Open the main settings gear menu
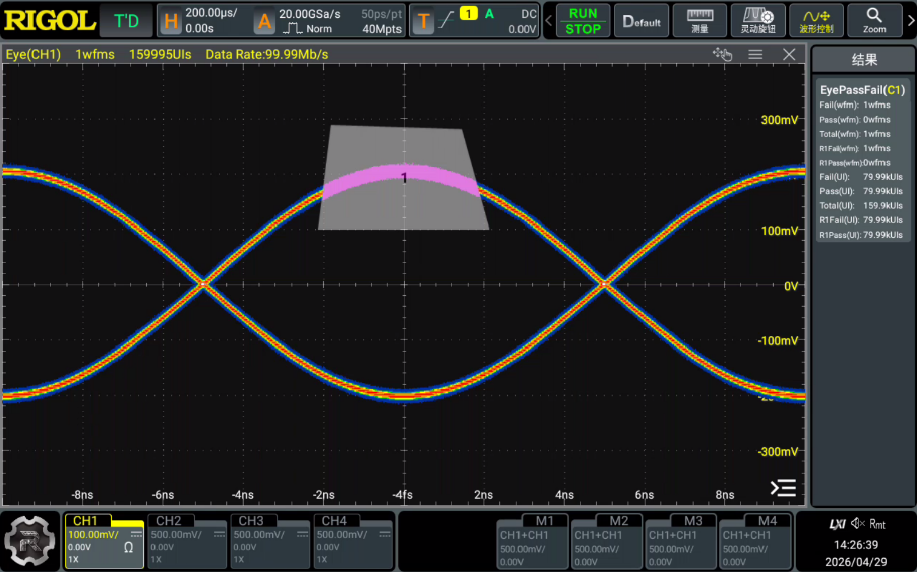The image size is (917, 572). pyautogui.click(x=30, y=541)
